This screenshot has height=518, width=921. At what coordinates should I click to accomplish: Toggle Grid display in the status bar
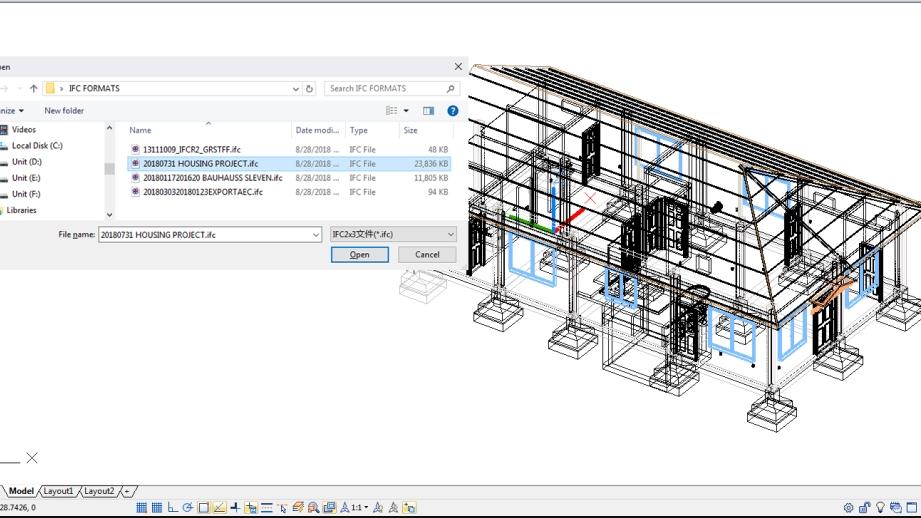click(x=157, y=507)
